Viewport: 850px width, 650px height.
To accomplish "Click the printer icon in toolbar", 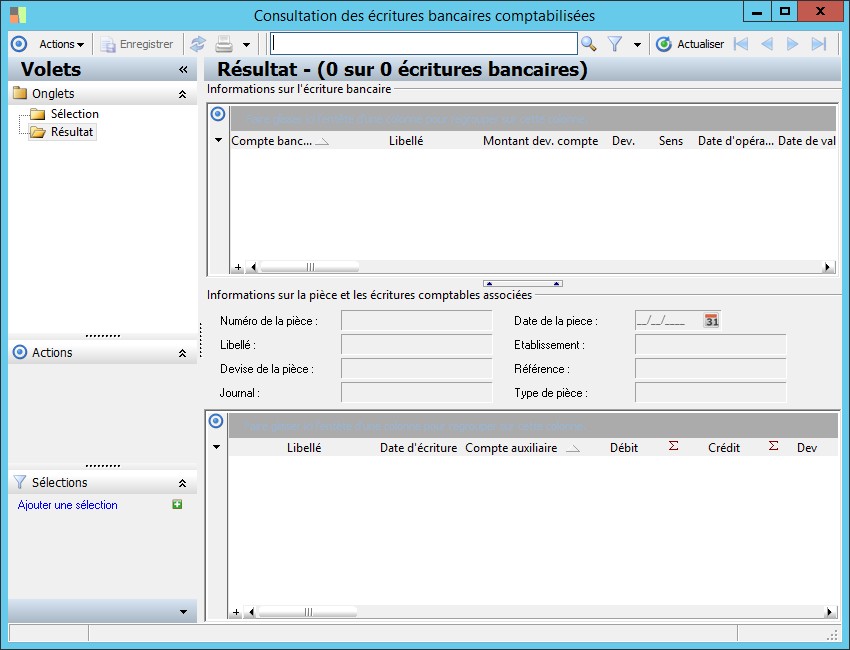I will click(224, 44).
